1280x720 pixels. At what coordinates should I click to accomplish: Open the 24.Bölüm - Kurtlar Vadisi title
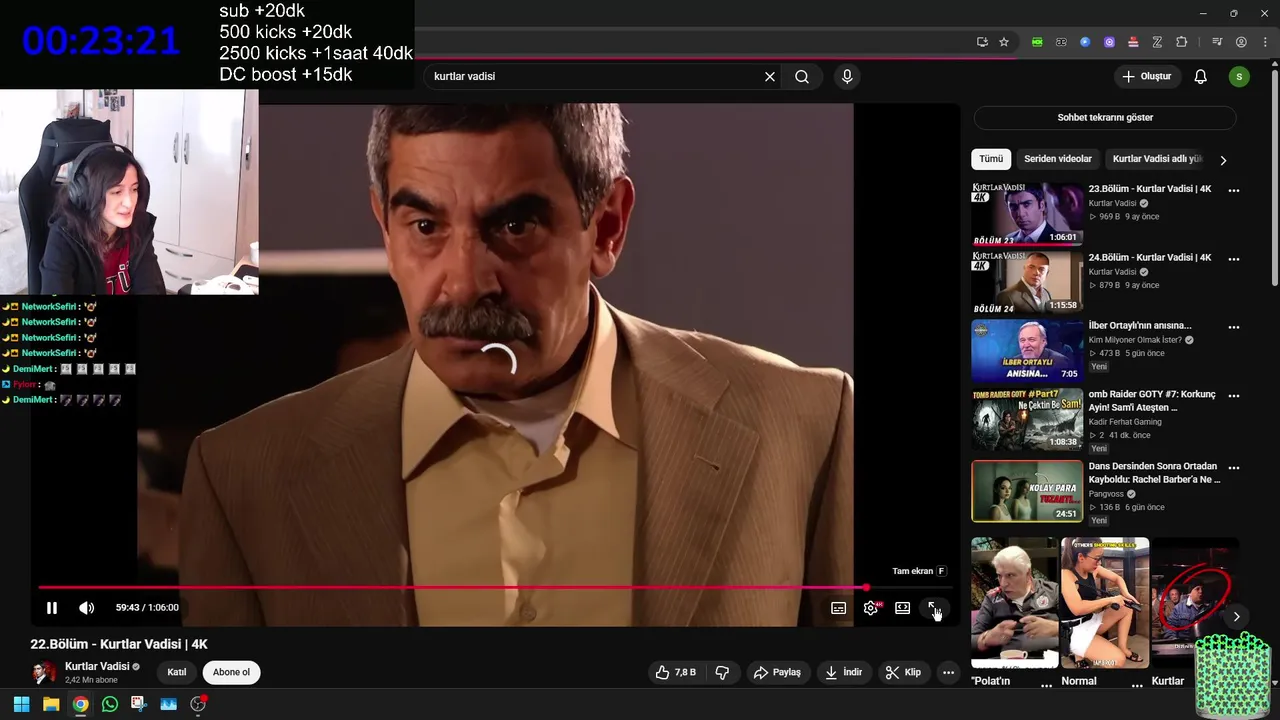1150,257
